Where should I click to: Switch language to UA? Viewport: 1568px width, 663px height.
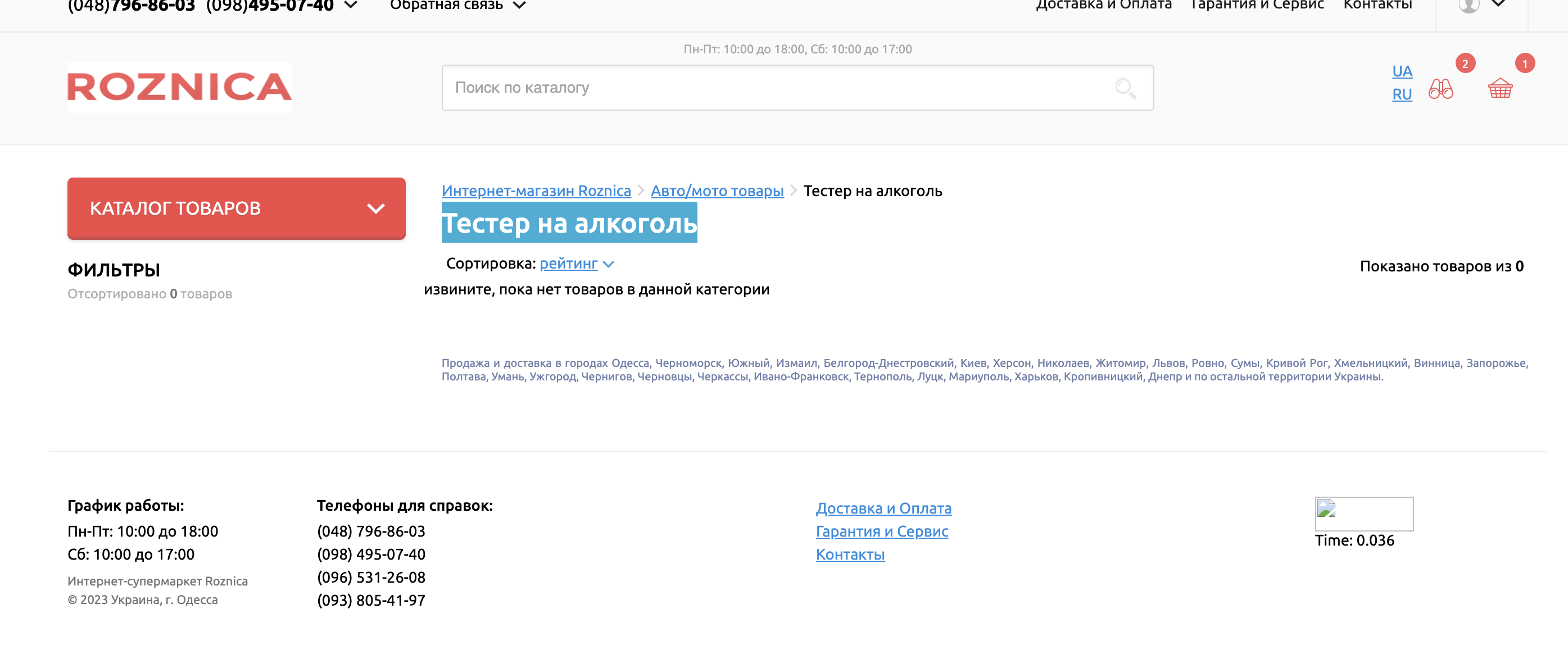tap(1402, 71)
